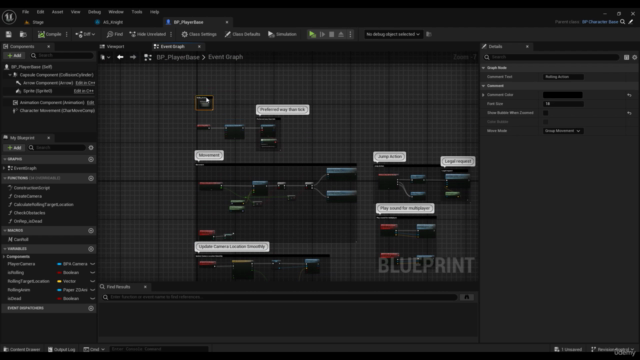Add a new variable with plus icon
This screenshot has width=640, height=360.
(91, 249)
